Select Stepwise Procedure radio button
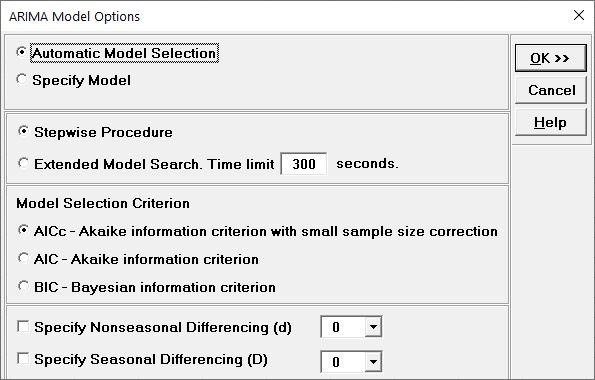 click(24, 132)
